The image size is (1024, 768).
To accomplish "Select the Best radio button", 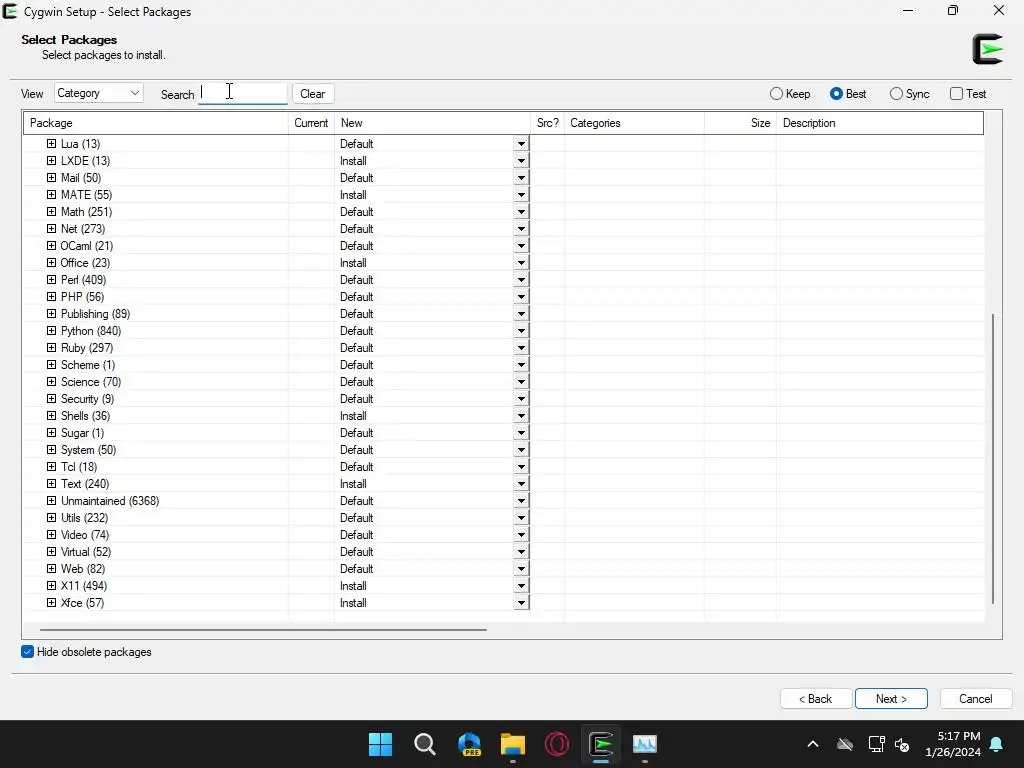I will [x=836, y=94].
